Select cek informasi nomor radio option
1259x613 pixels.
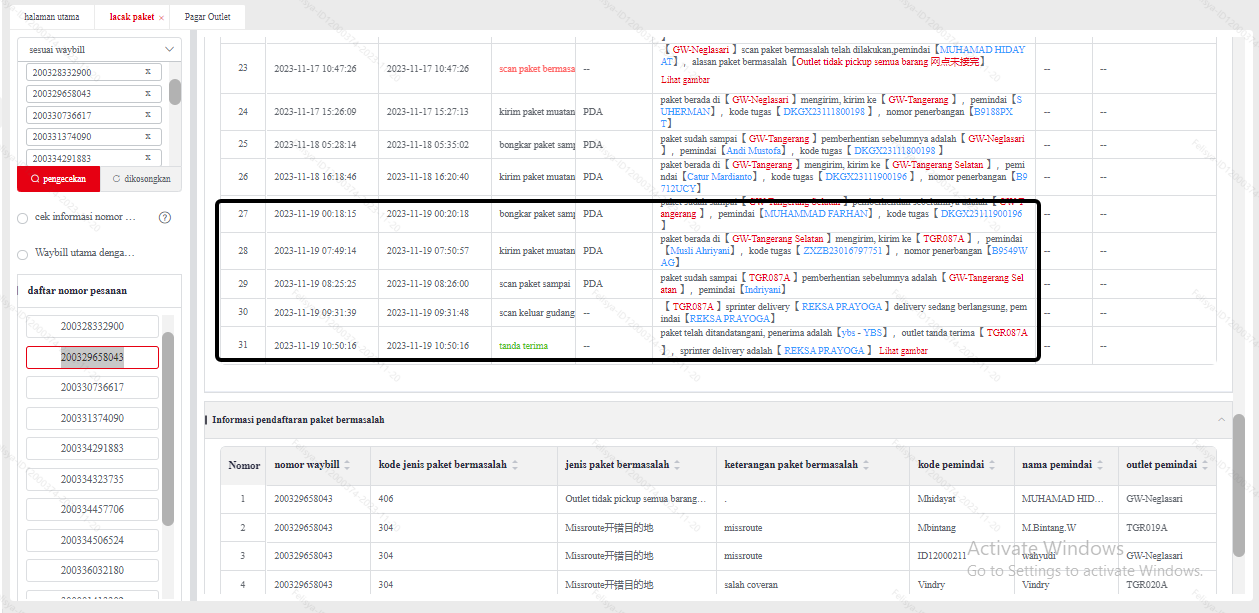23,217
